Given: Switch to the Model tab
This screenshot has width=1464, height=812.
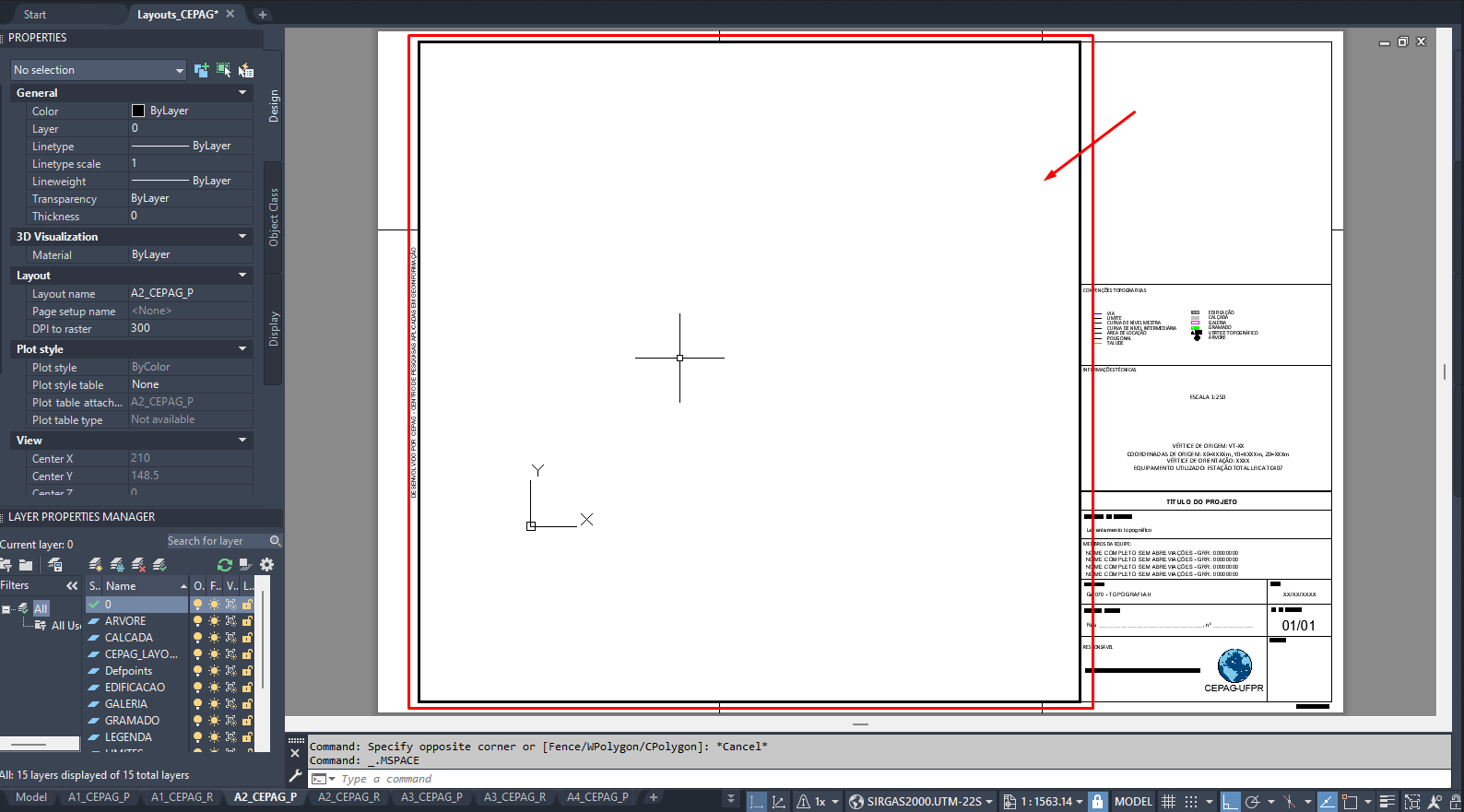Looking at the screenshot, I should point(31,797).
